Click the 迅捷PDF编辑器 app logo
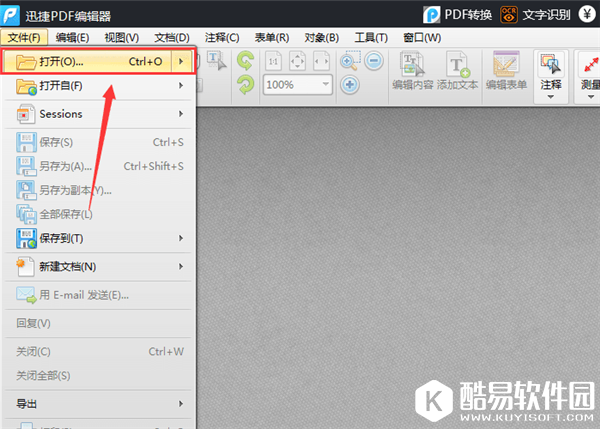This screenshot has height=429, width=600. click(x=10, y=15)
